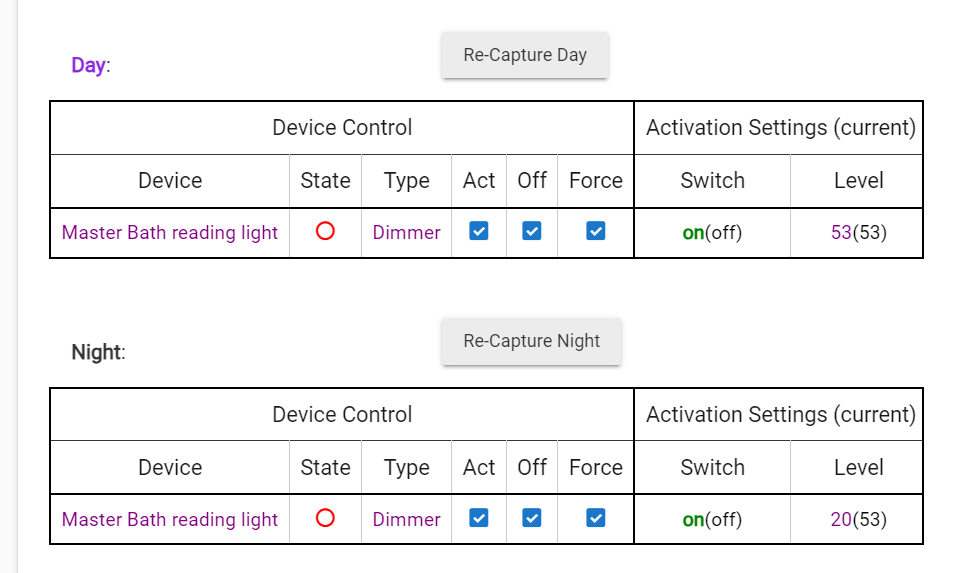This screenshot has height=573, width=960.
Task: Click the Re-Capture Night button
Action: 531,341
